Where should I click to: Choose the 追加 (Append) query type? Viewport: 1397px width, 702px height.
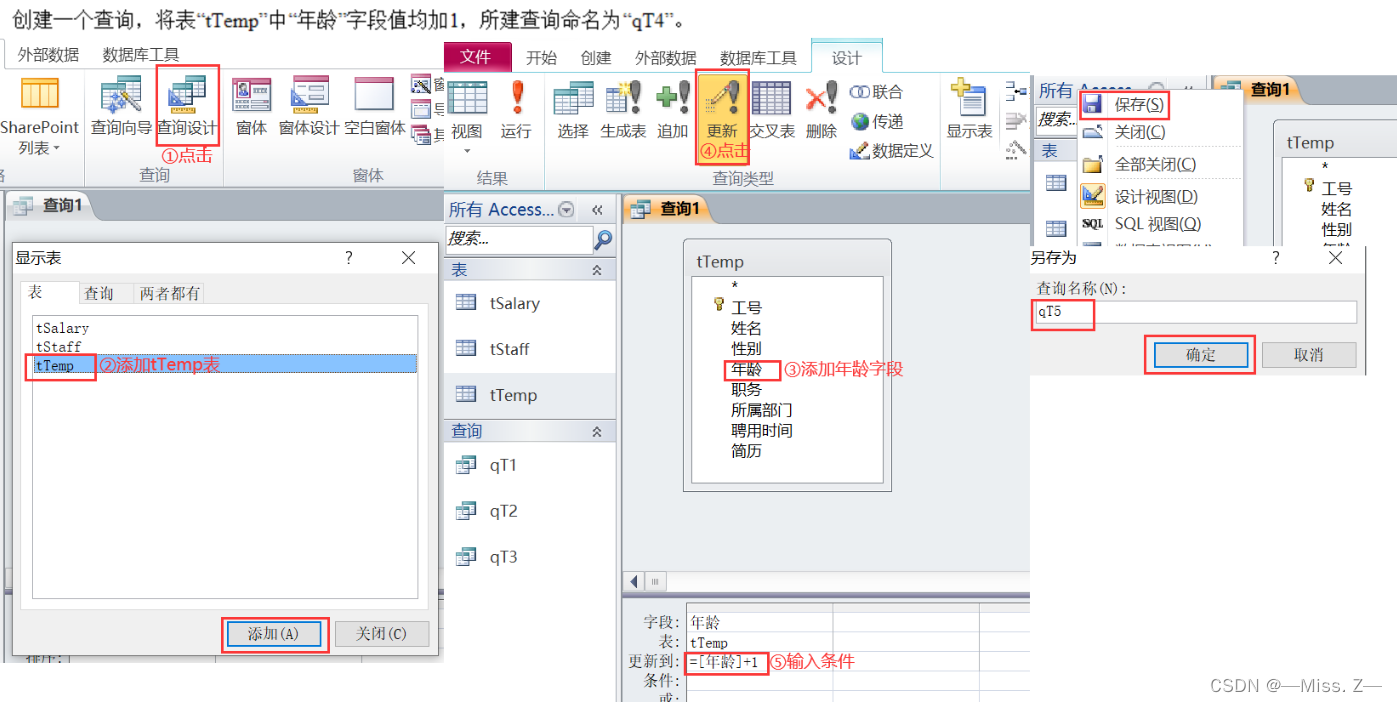click(672, 110)
